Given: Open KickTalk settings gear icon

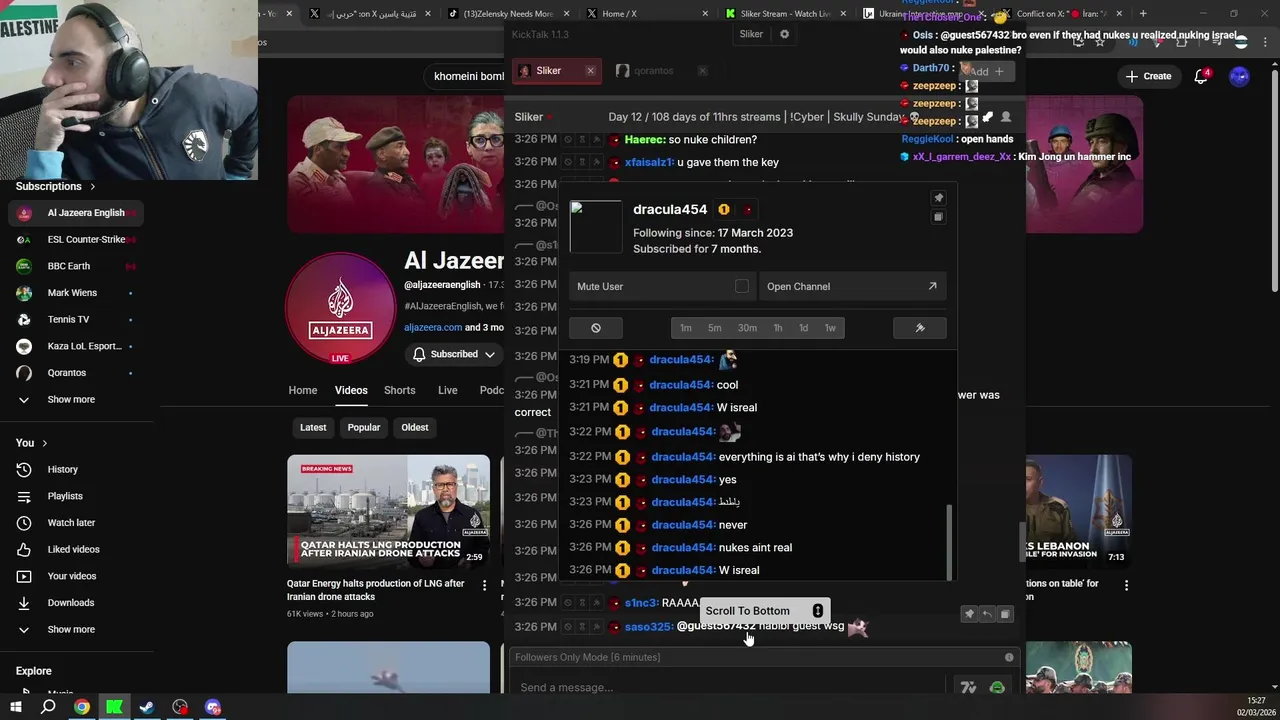Looking at the screenshot, I should point(784,34).
